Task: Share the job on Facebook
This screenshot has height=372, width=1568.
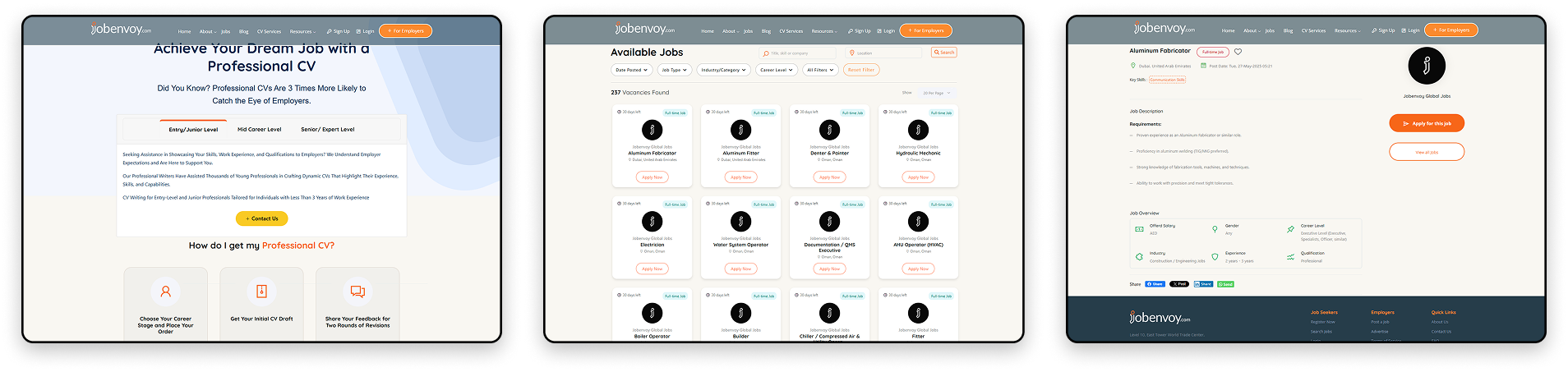Action: click(1155, 284)
